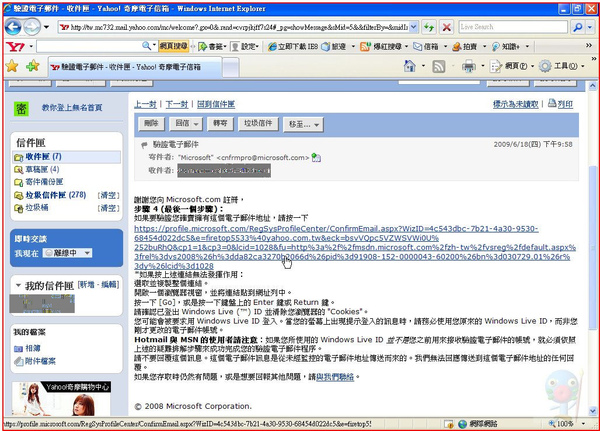Viewport: 600px width, 431px height.
Task: Open the Favorites star icon
Action: [x=13, y=66]
